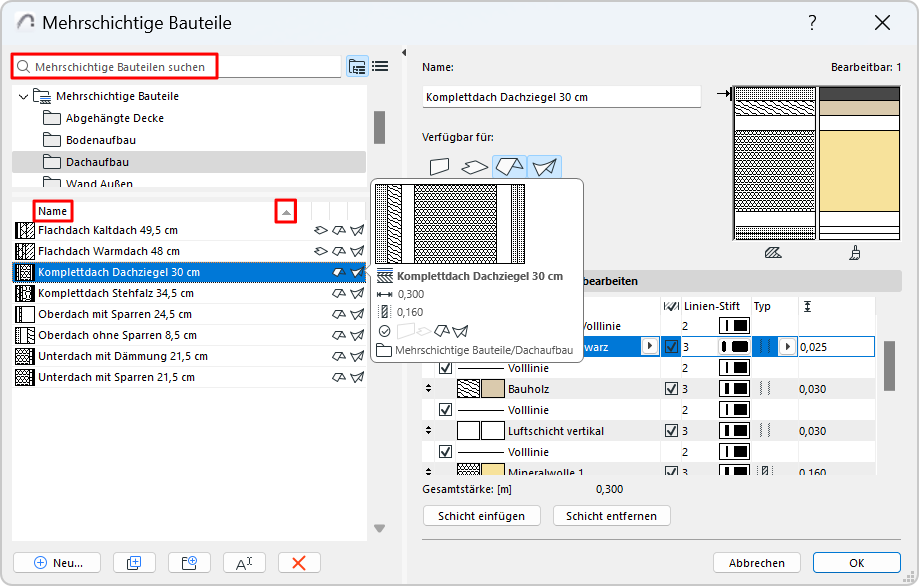919x586 pixels.
Task: Click the new folder icon button
Action: click(189, 563)
